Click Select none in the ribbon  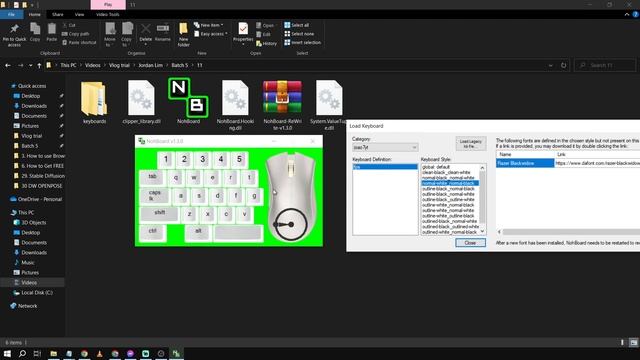tap(299, 34)
